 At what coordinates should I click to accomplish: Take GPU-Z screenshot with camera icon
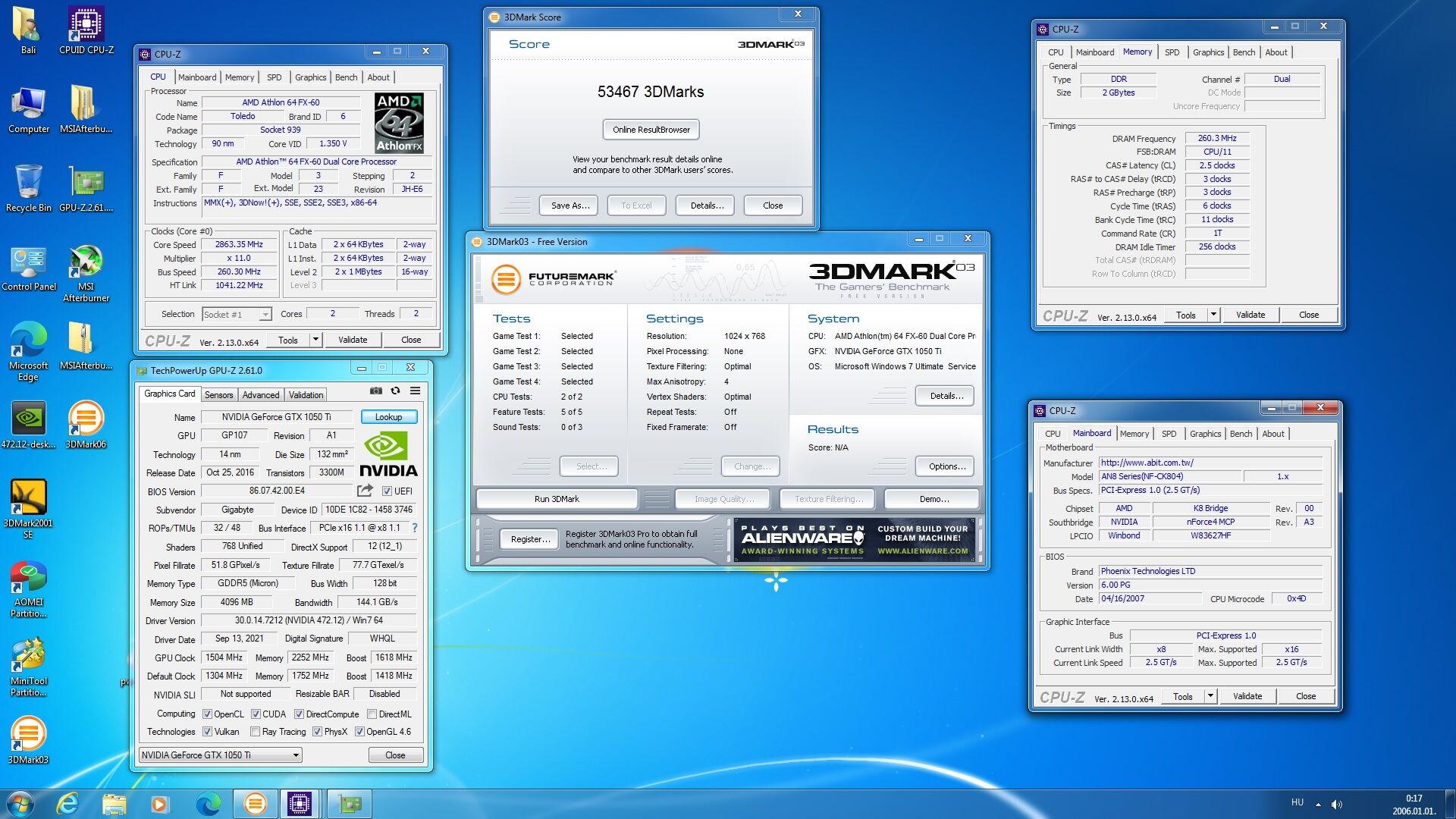(375, 391)
